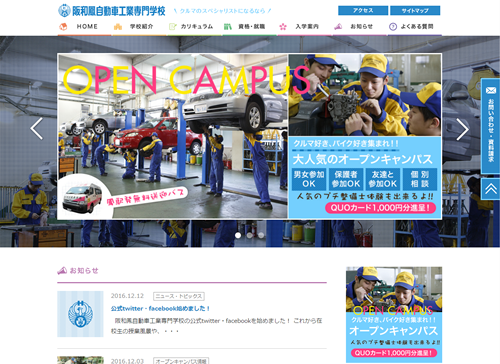Select the first carousel dot indicator
500x364 pixels.
click(238, 235)
